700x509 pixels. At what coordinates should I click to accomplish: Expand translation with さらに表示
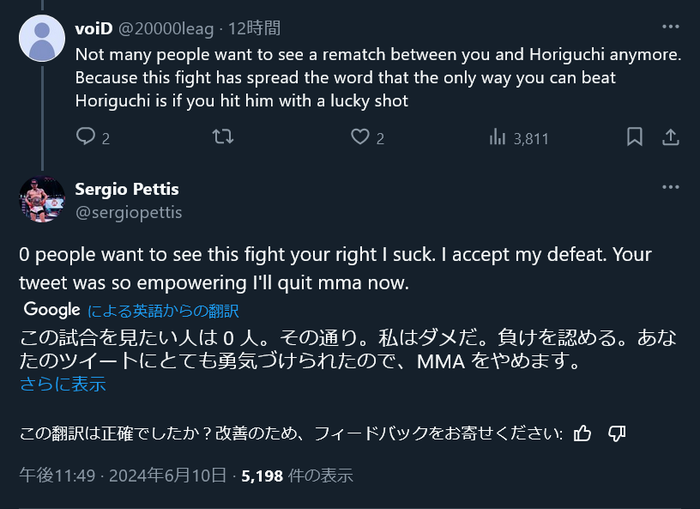pyautogui.click(x=62, y=383)
